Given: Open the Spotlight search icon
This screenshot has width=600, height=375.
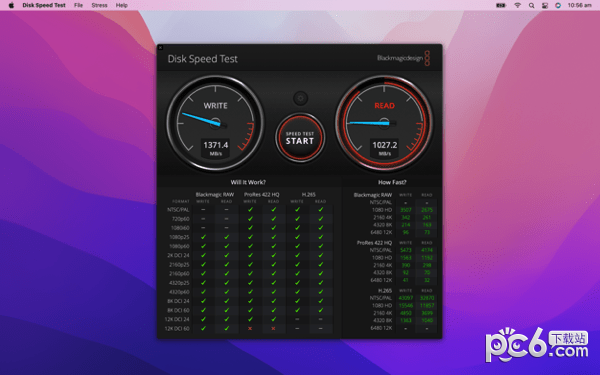Looking at the screenshot, I should tap(532, 5).
